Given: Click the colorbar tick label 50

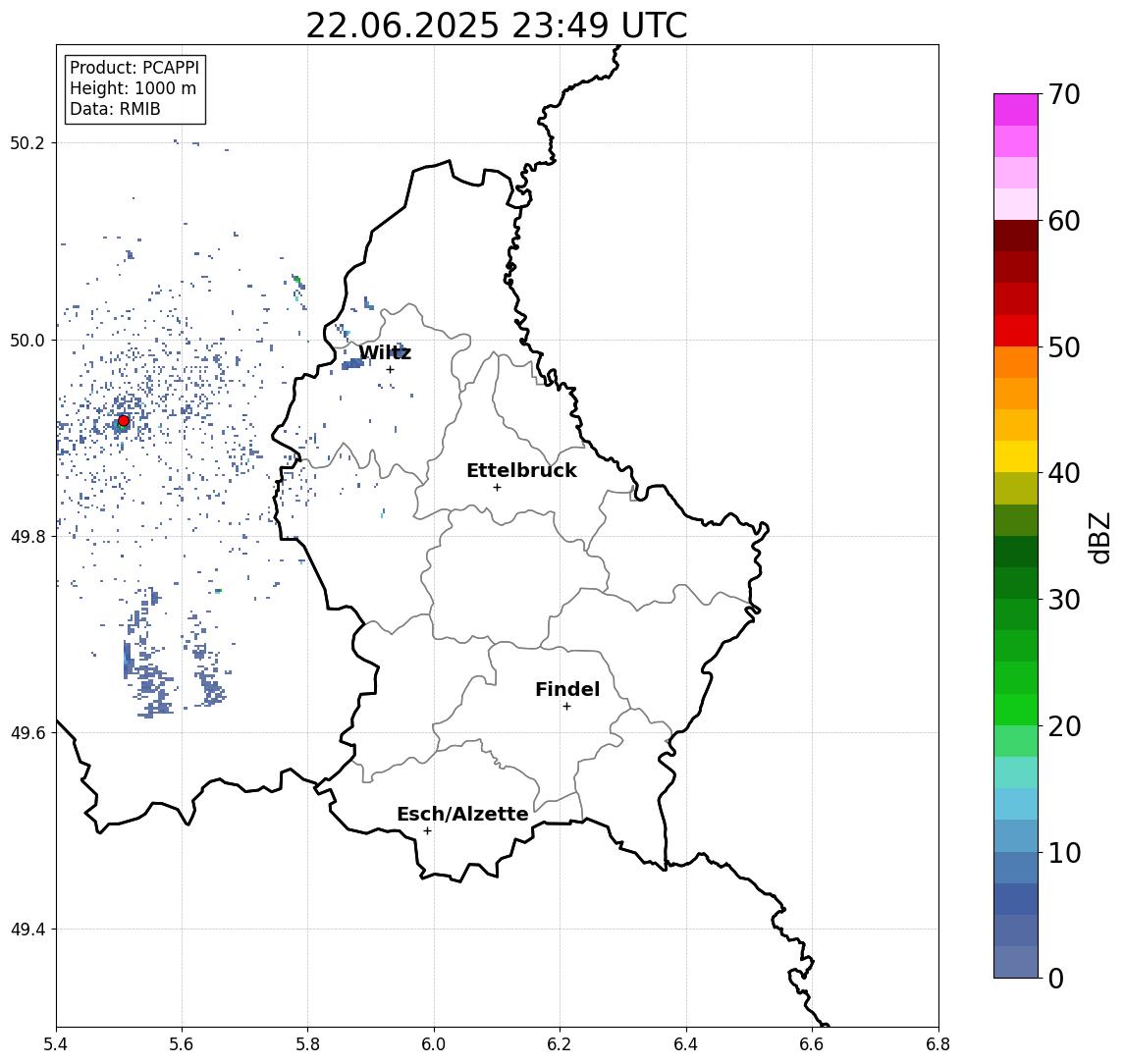Looking at the screenshot, I should [x=1064, y=347].
